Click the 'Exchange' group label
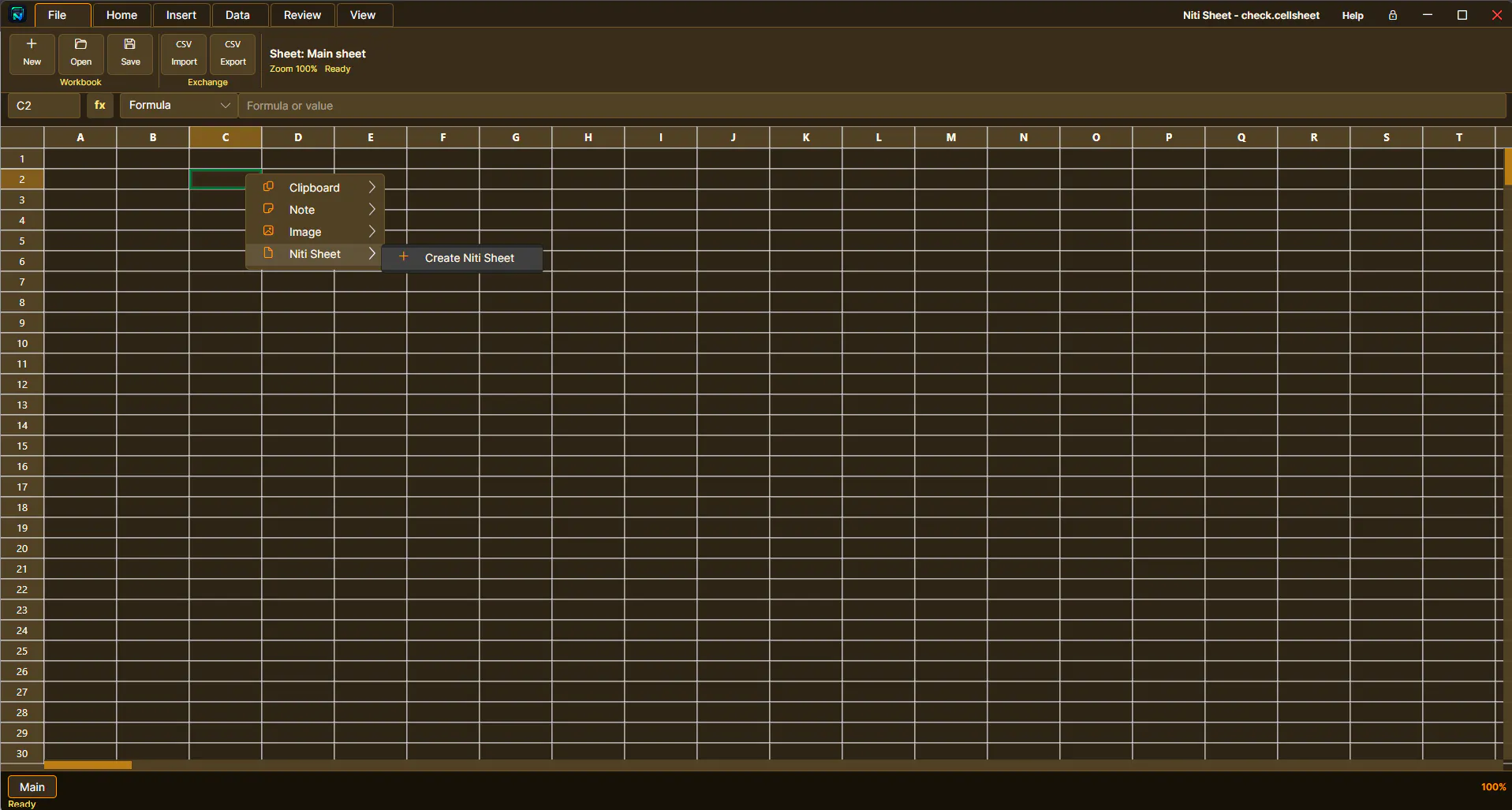This screenshot has height=810, width=1512. pos(207,82)
